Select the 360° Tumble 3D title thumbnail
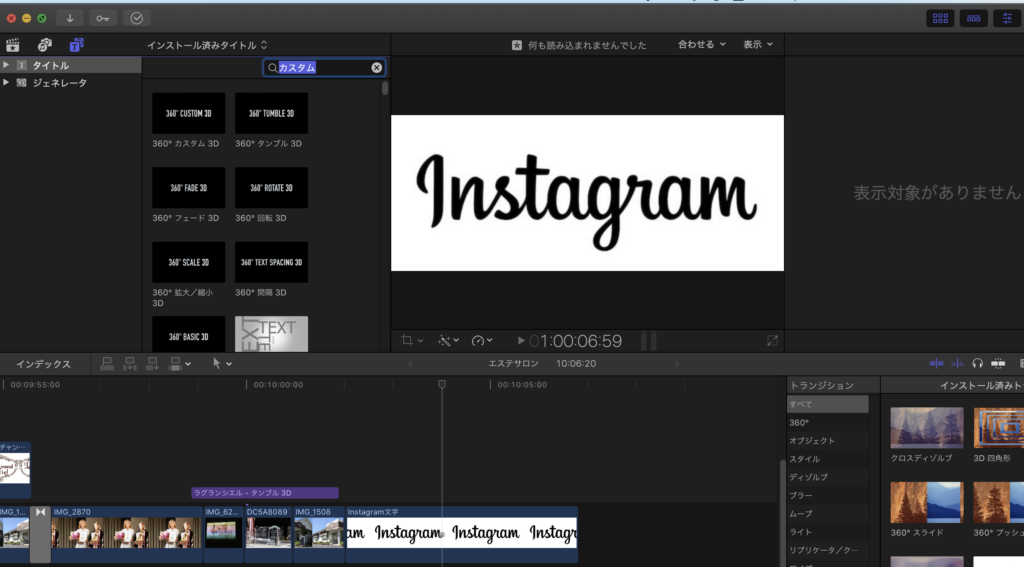Image resolution: width=1024 pixels, height=567 pixels. (x=271, y=113)
